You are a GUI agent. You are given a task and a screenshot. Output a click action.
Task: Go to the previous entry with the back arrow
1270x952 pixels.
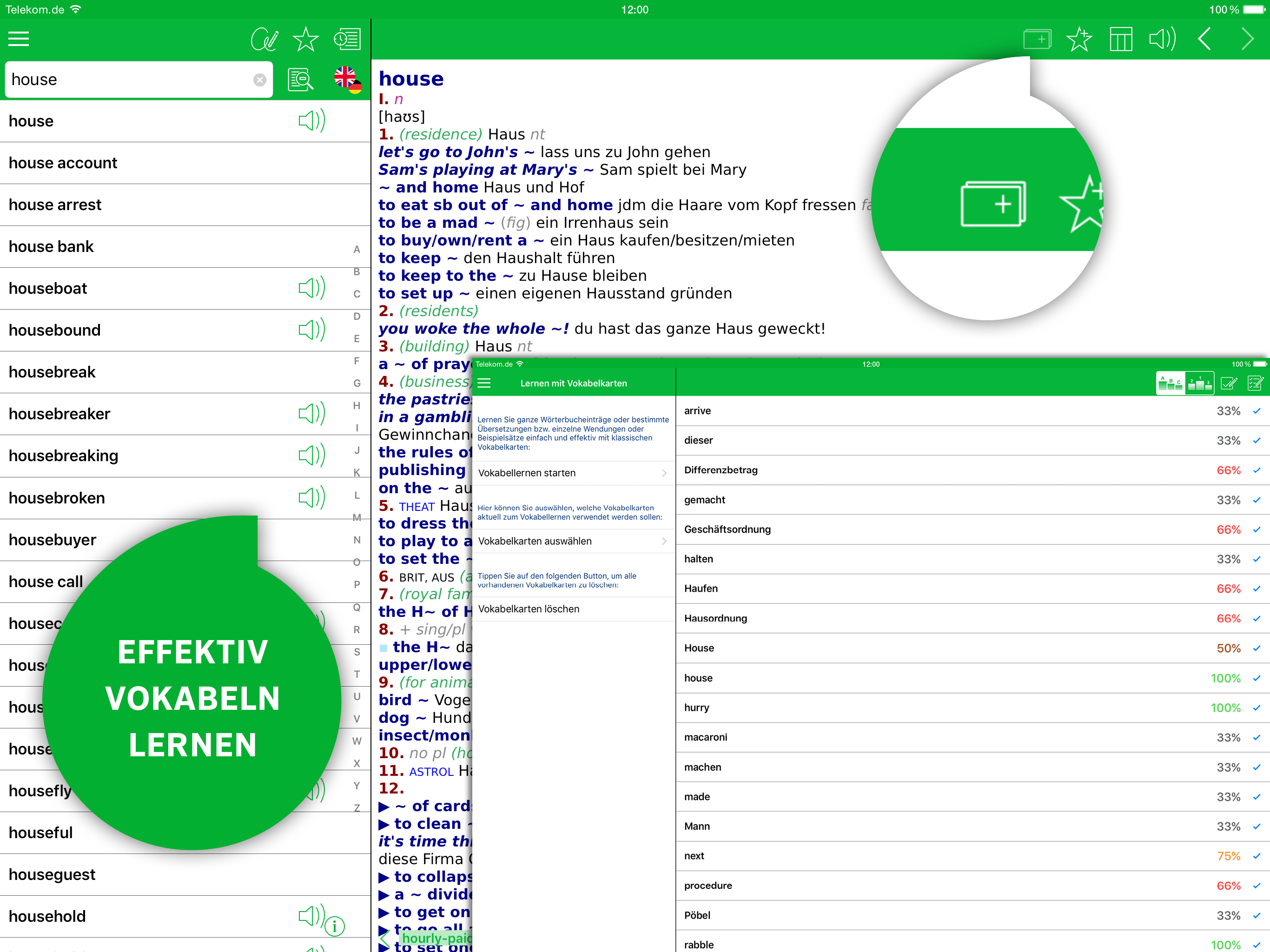[x=1204, y=39]
